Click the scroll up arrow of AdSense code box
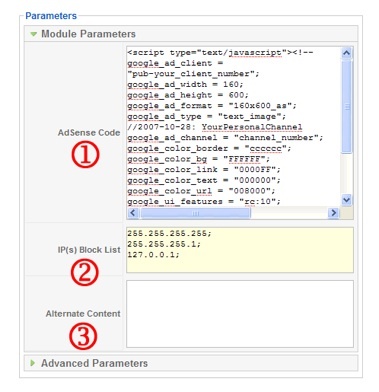Viewport: 379px width, 392px height. click(x=346, y=53)
